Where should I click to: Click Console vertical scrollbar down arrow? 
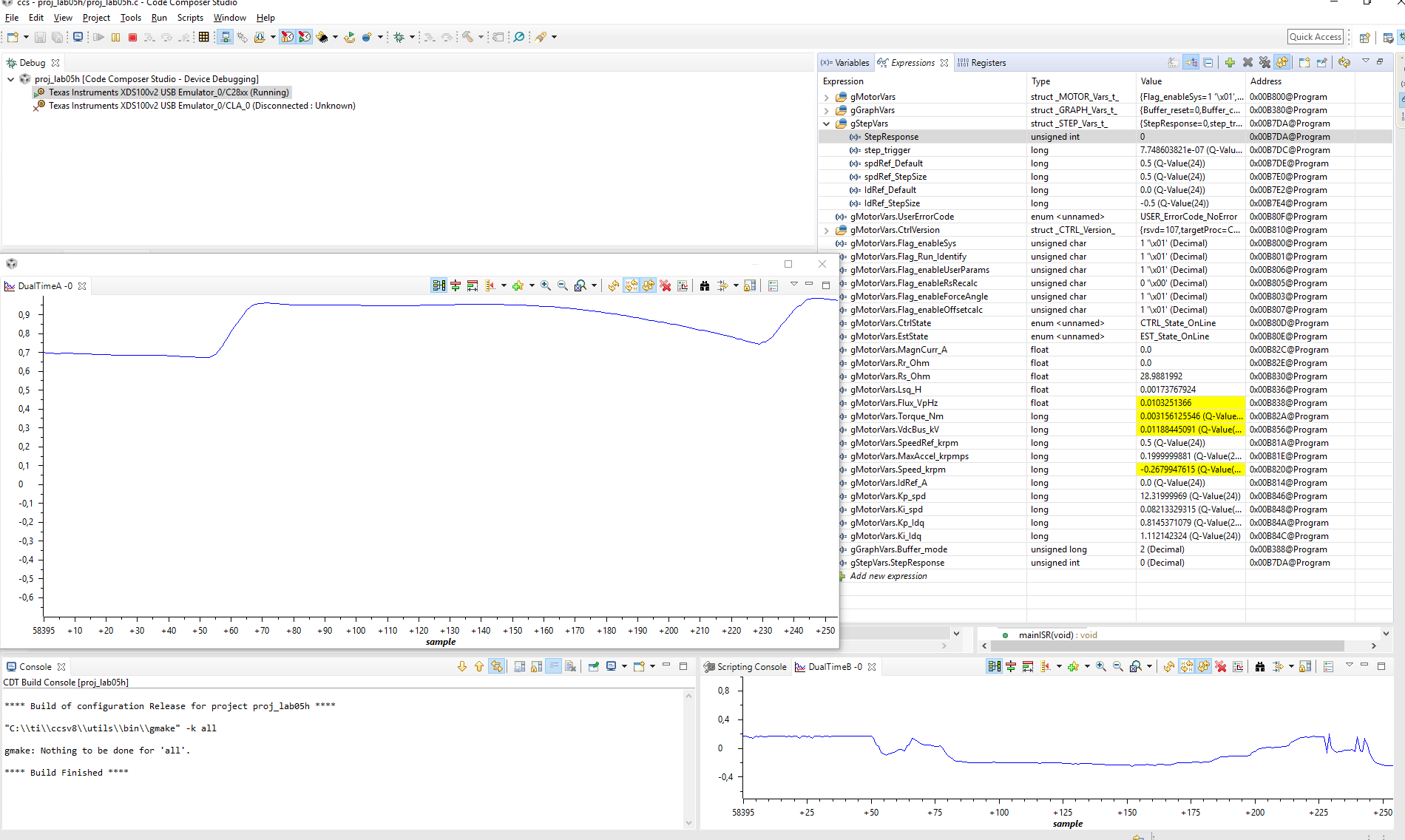click(689, 822)
